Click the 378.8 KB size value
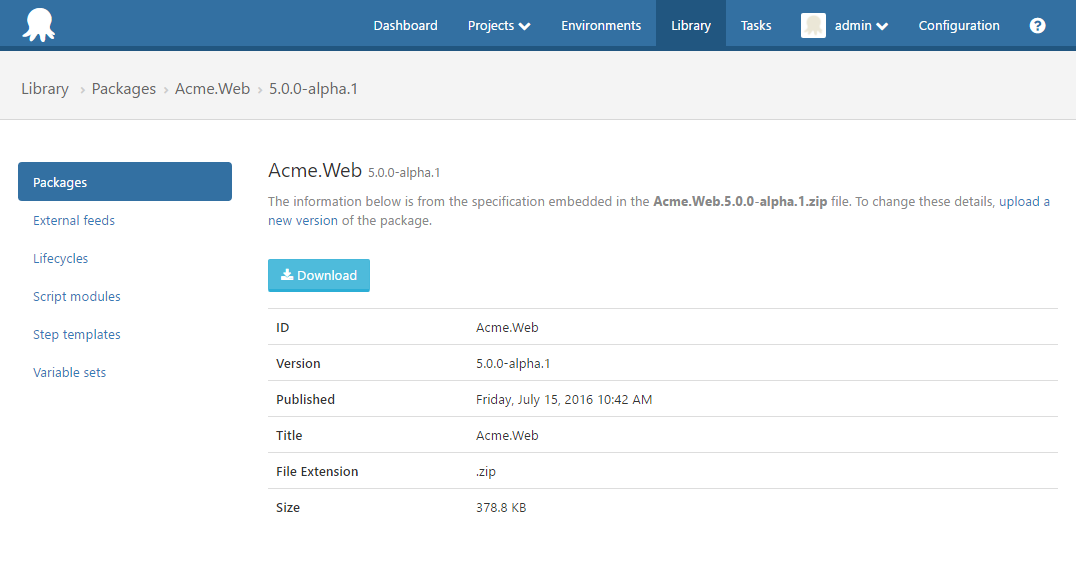Screen dimensions: 1076x564 501,508
